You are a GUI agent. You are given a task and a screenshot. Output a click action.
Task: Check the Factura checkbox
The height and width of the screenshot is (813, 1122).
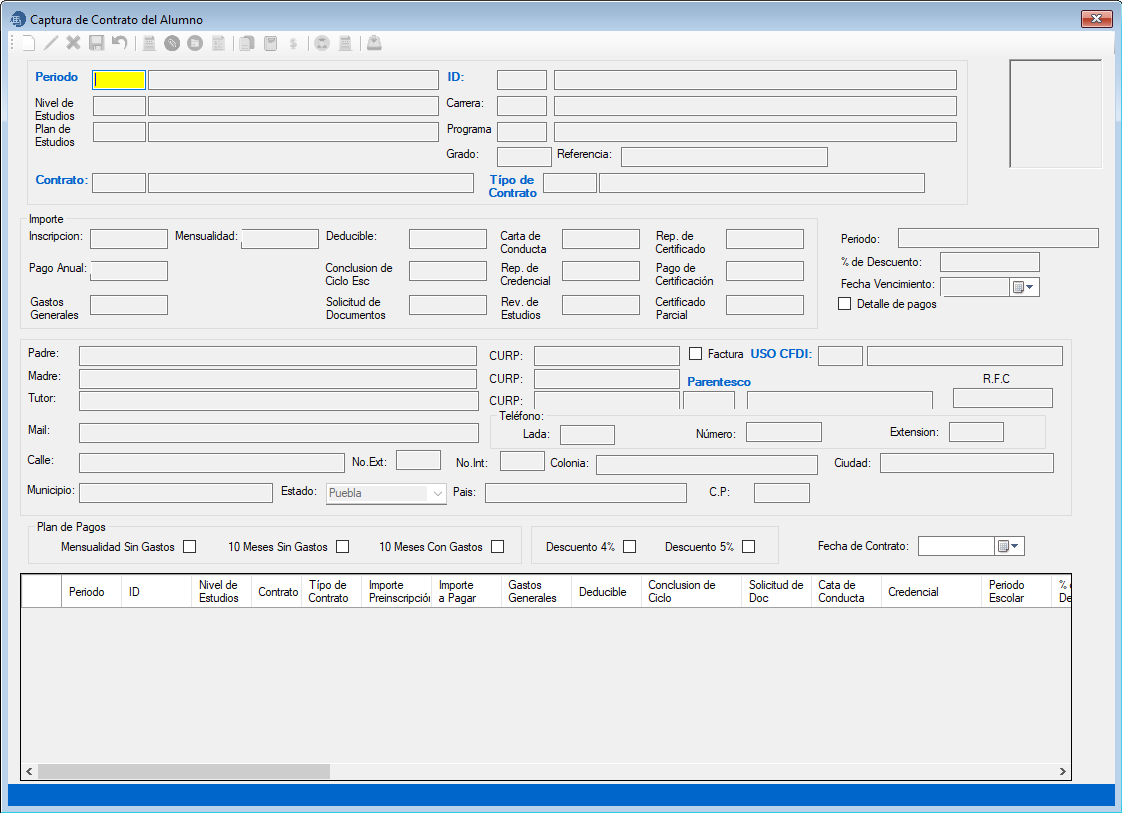[696, 354]
